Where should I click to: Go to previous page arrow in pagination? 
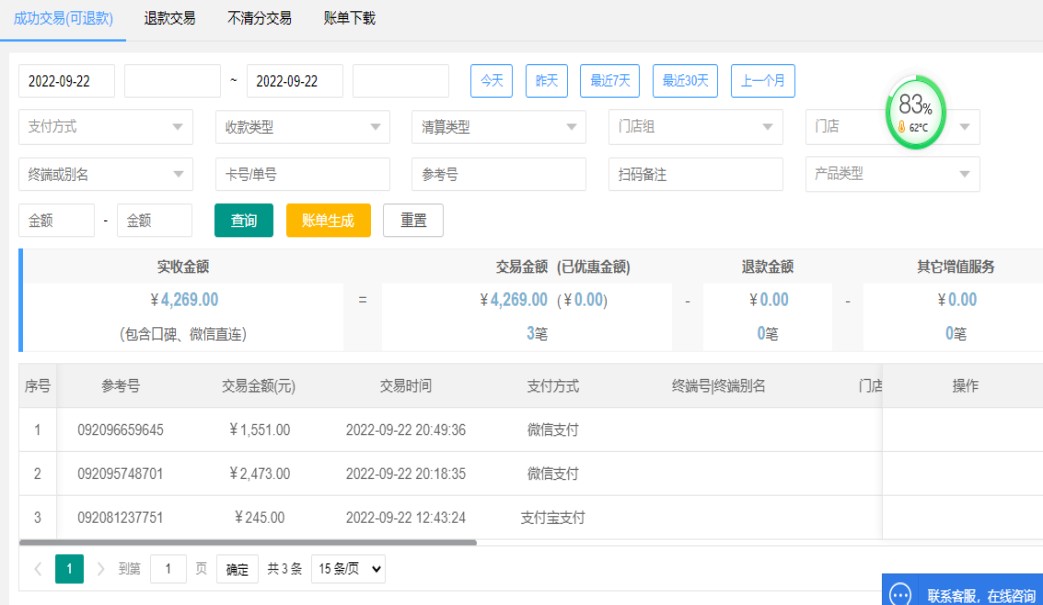[x=38, y=569]
